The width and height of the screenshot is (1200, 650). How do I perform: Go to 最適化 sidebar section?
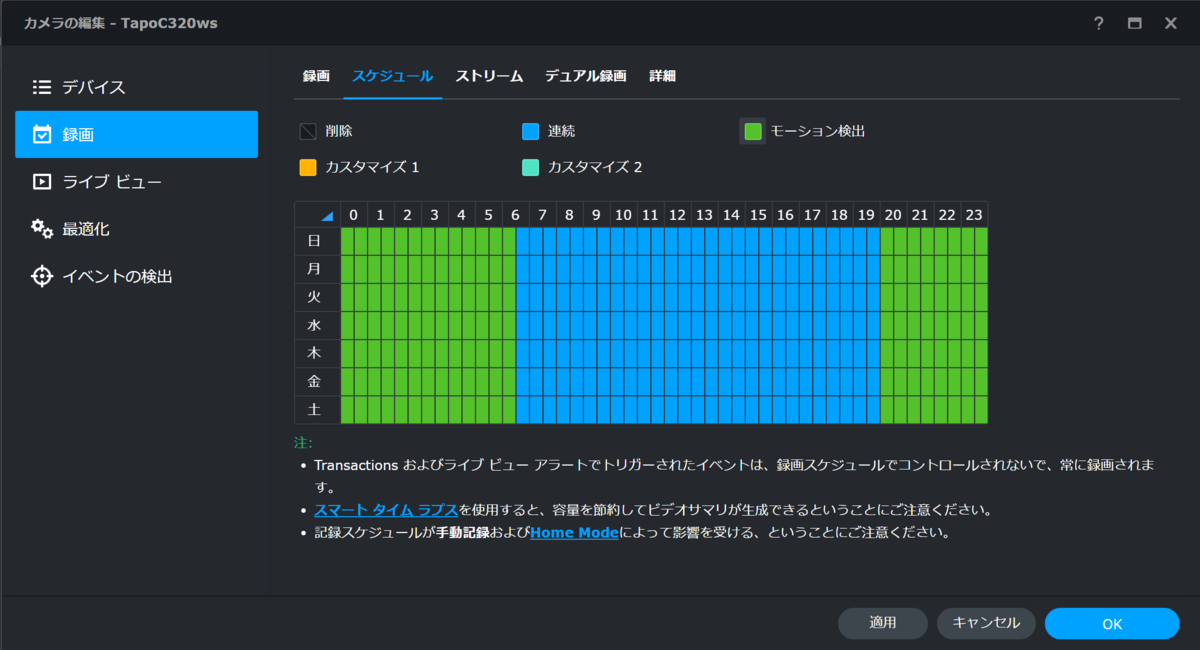(136, 229)
